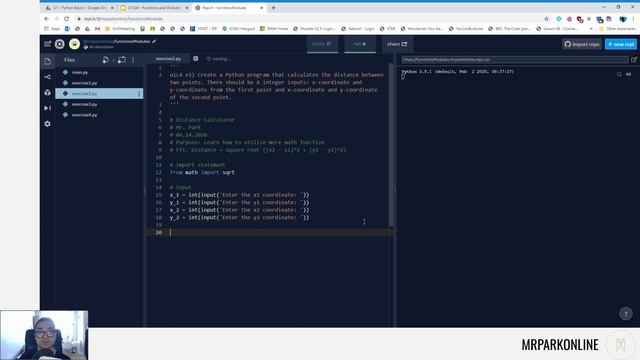Click the Python version console text
The height and width of the screenshot is (360, 640).
pos(458,71)
